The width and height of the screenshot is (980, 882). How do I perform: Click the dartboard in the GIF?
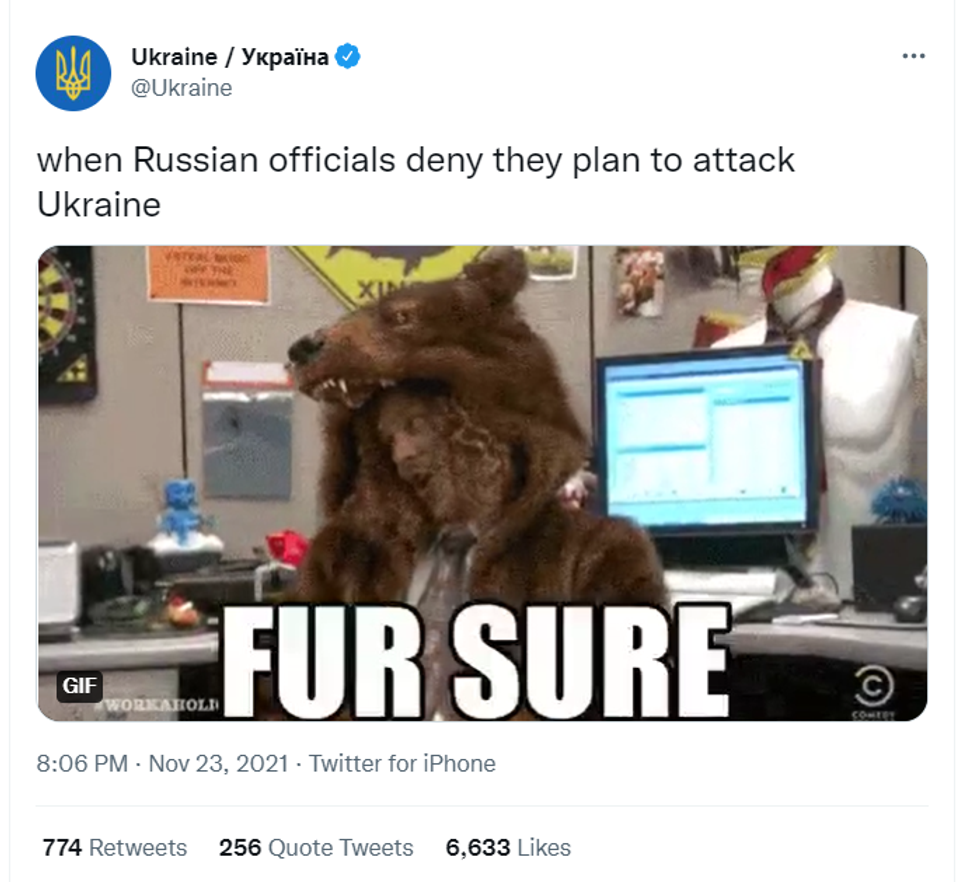click(x=67, y=323)
